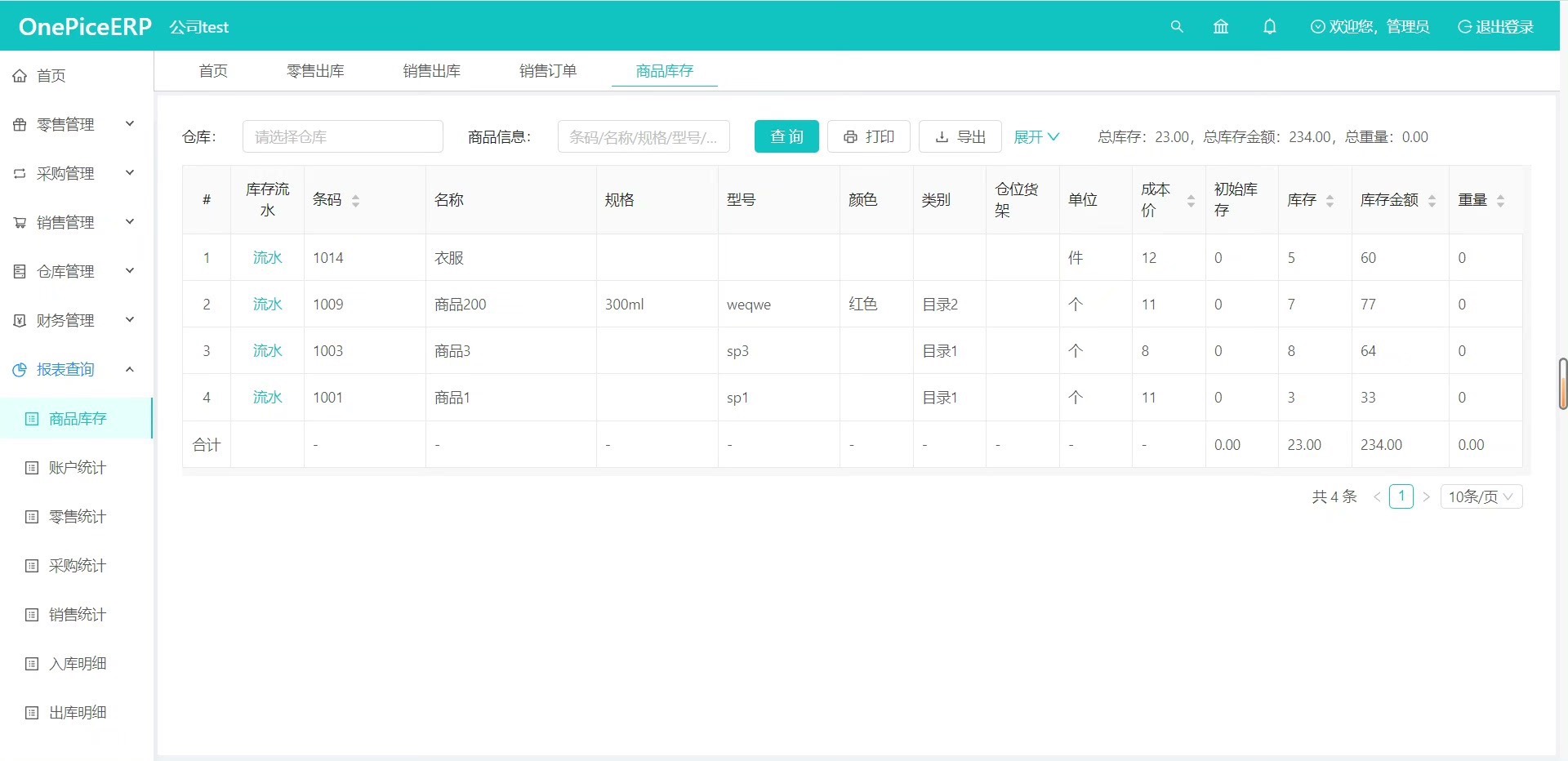Sort by 库存 column sort arrows

(1330, 201)
